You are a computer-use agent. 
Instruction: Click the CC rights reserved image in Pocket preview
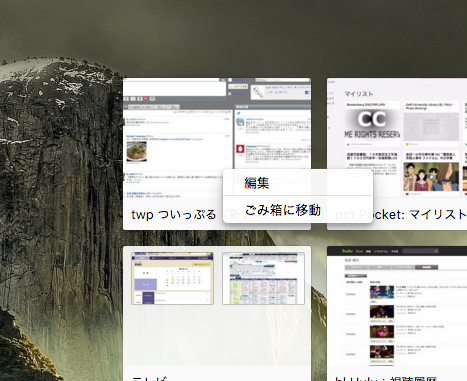(372, 124)
